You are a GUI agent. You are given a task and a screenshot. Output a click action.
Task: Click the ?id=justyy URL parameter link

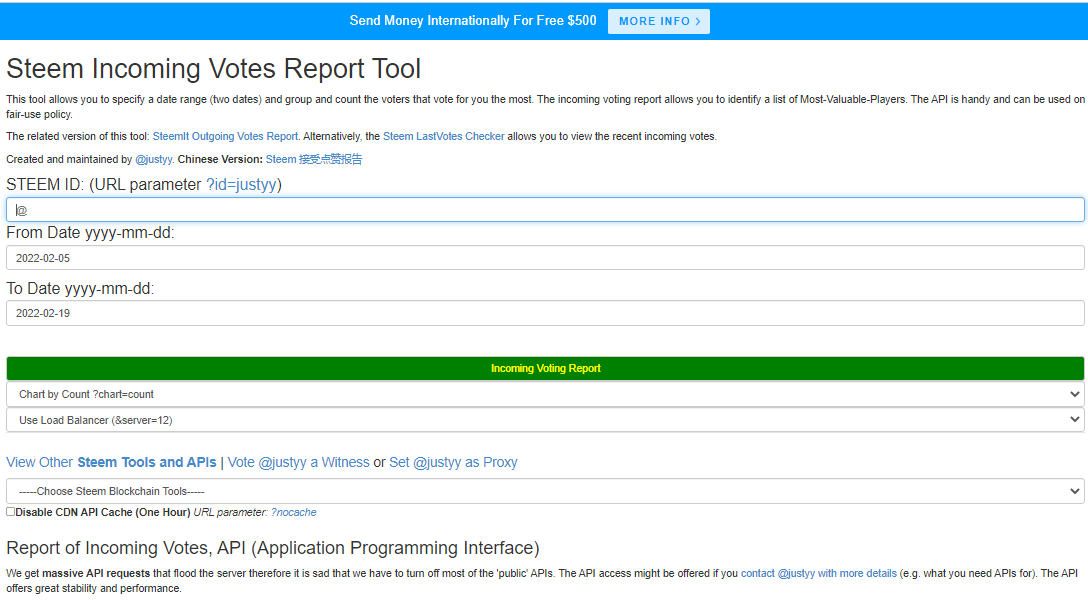(x=241, y=185)
